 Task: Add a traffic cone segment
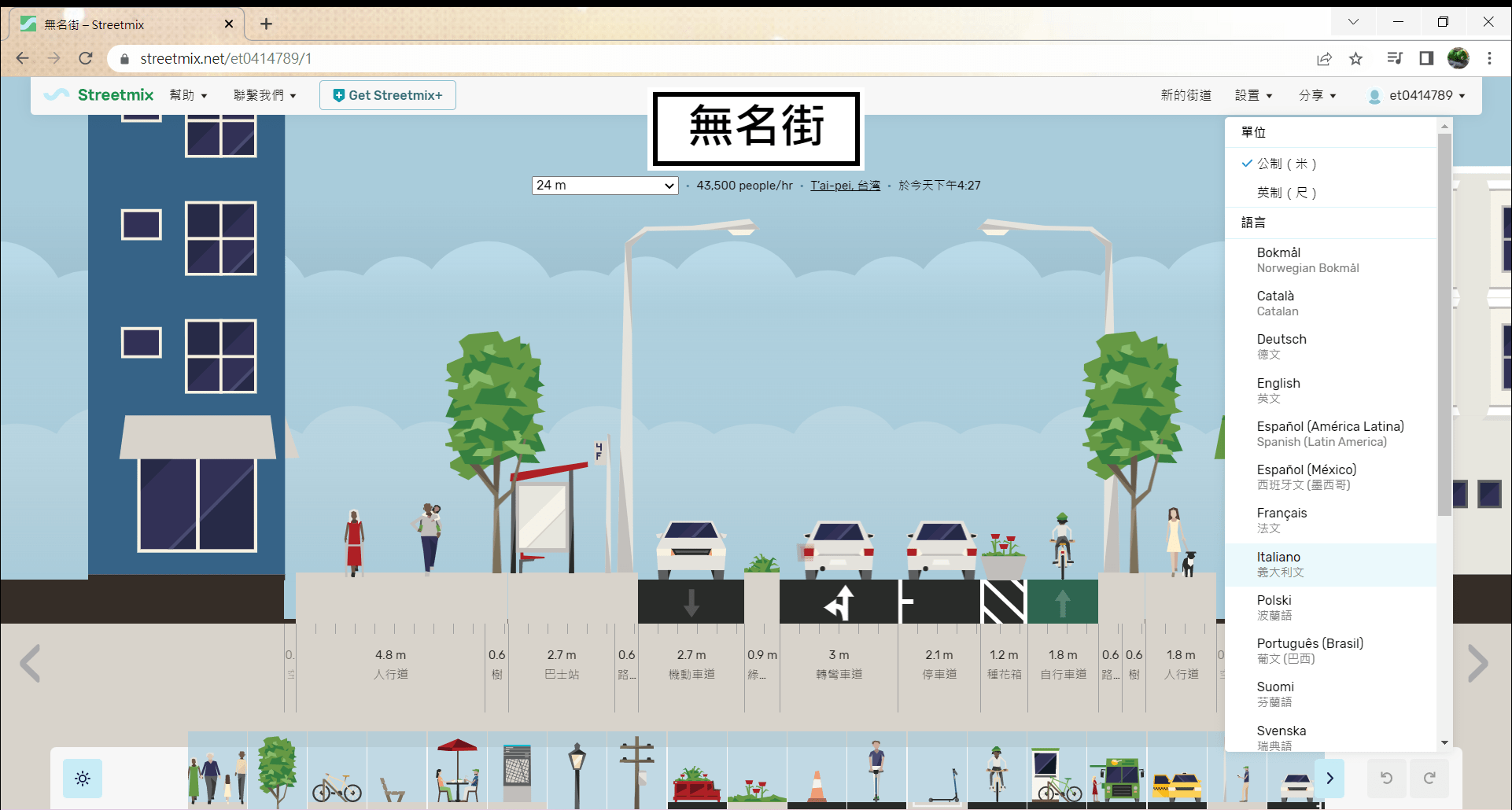point(817,779)
